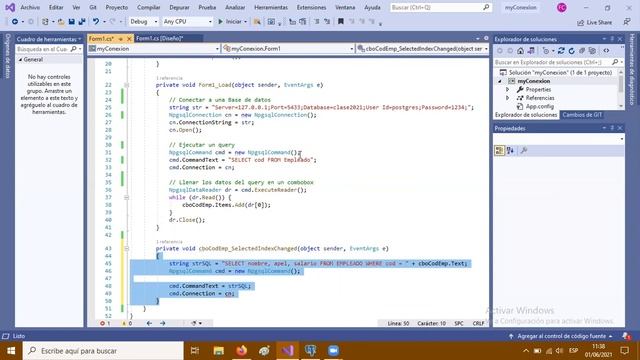Select App.config in Solution Explorer
The image size is (640, 360).
coord(540,107)
